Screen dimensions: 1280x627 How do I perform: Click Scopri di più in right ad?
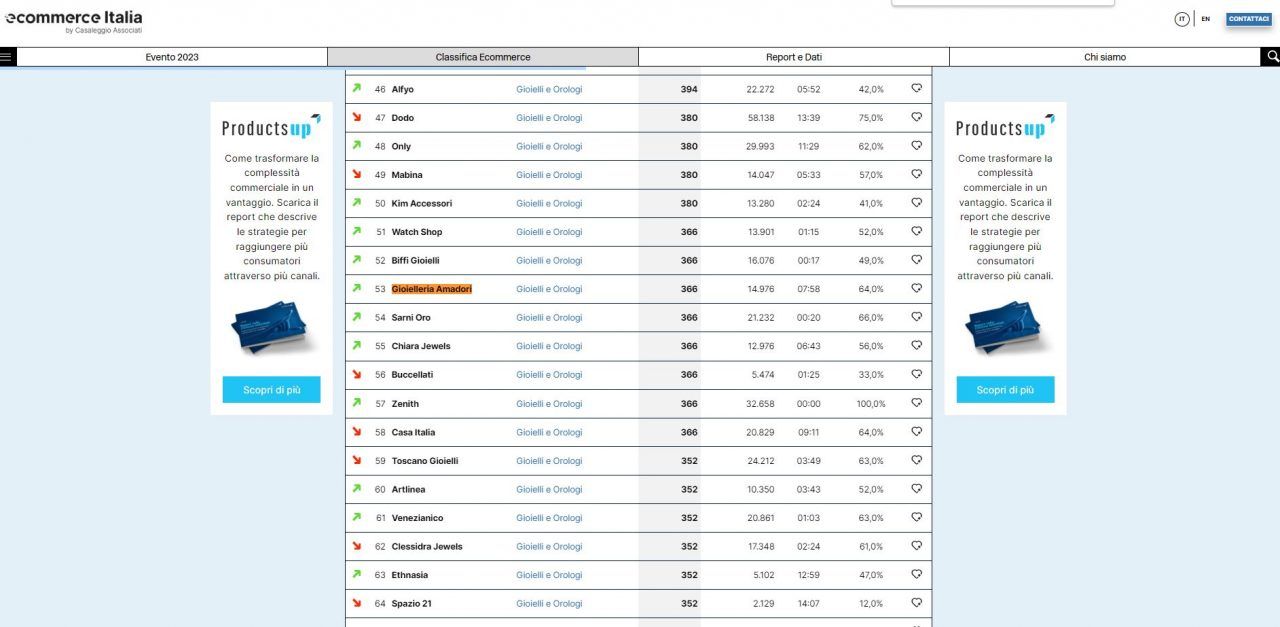click(1005, 390)
